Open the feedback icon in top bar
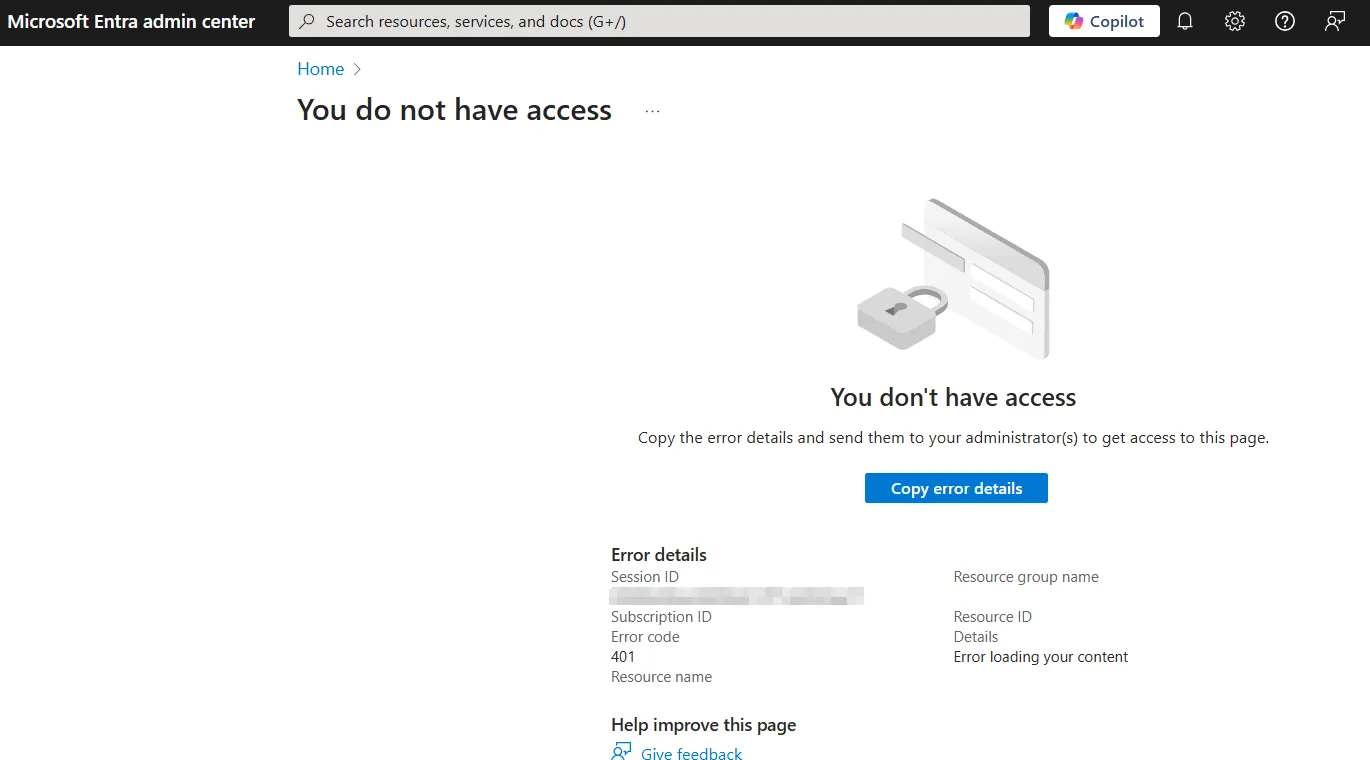Viewport: 1370px width, 760px height. pos(1335,21)
